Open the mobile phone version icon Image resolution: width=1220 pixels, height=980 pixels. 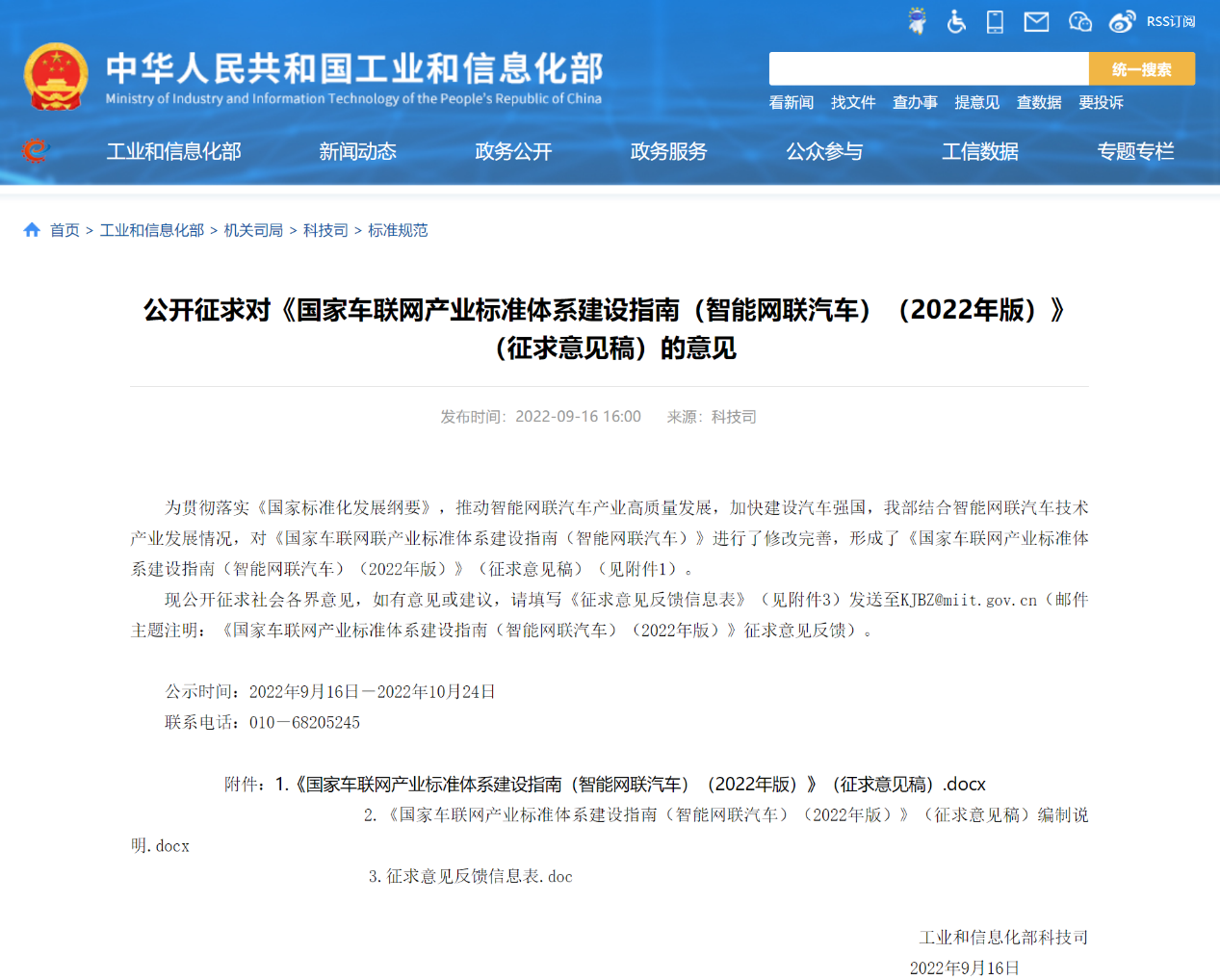[996, 21]
